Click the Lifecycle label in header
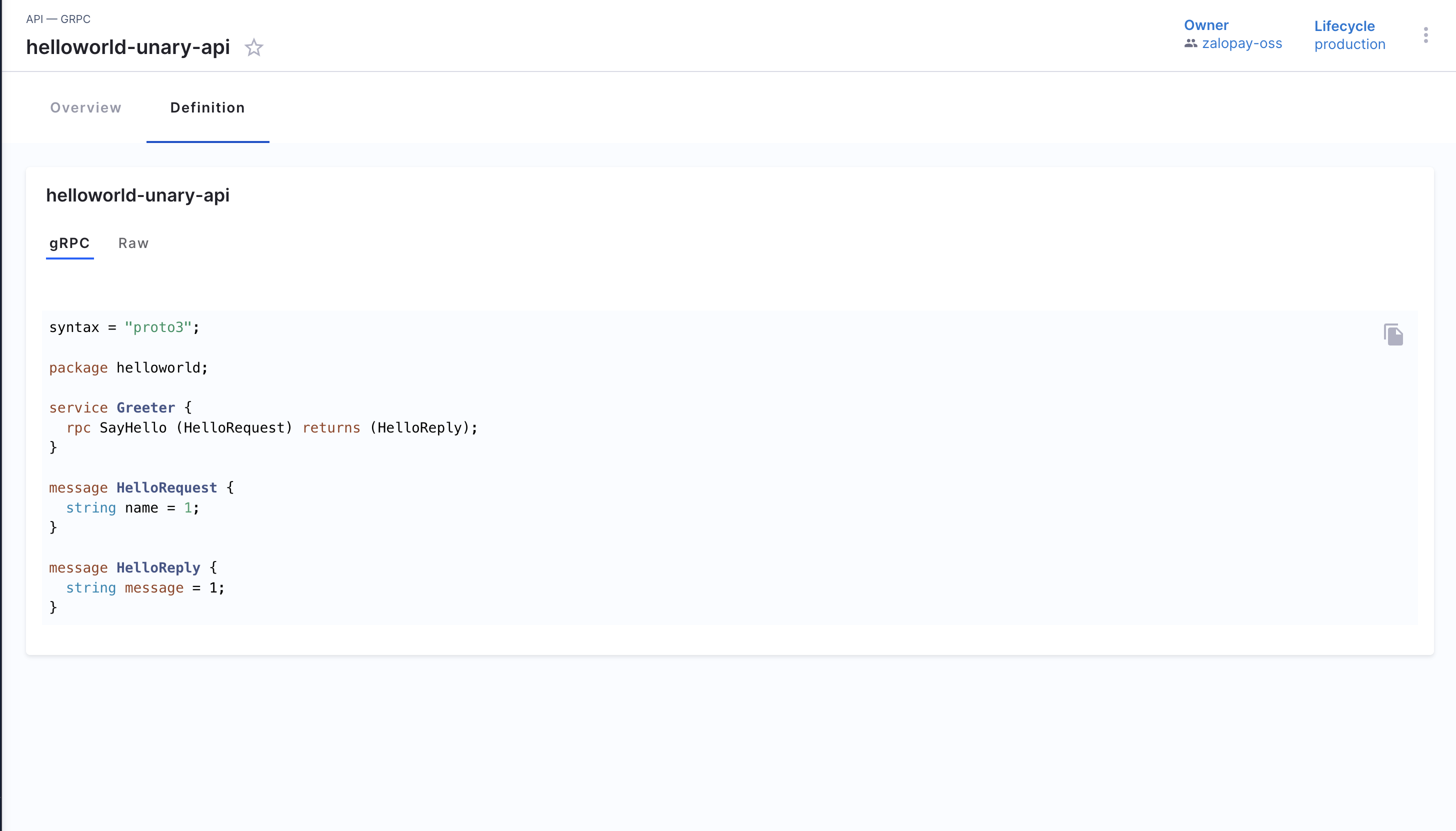 (x=1344, y=26)
